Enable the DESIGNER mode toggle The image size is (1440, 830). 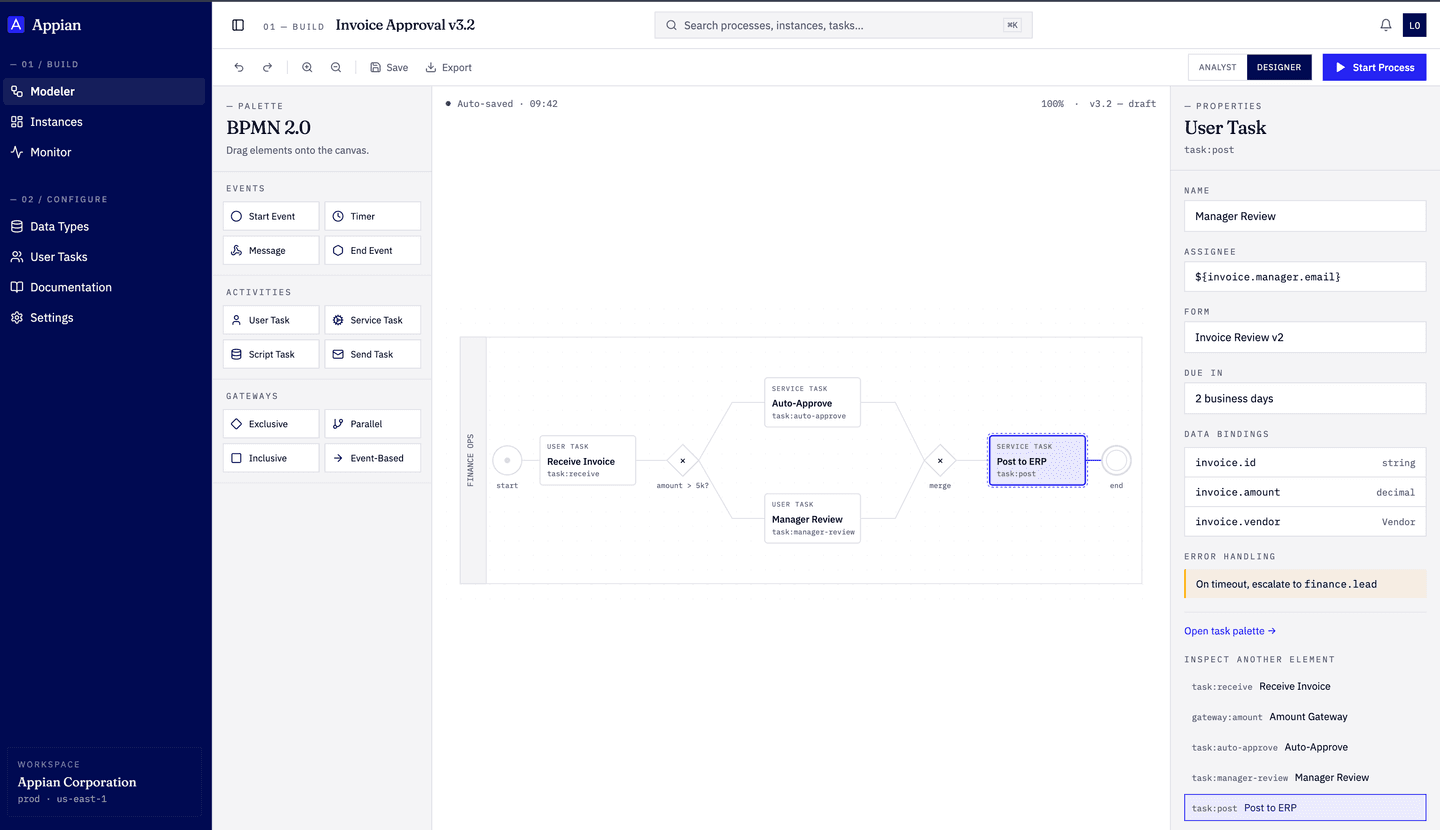(1279, 67)
